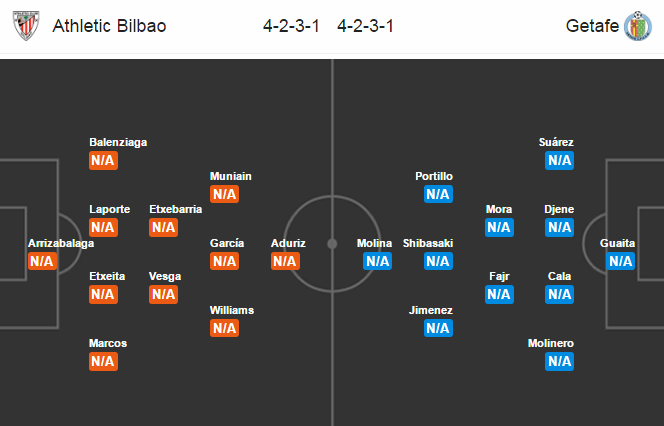Select Aduriz's orange N/A rating badge
Image resolution: width=664 pixels, height=426 pixels.
pyautogui.click(x=285, y=261)
